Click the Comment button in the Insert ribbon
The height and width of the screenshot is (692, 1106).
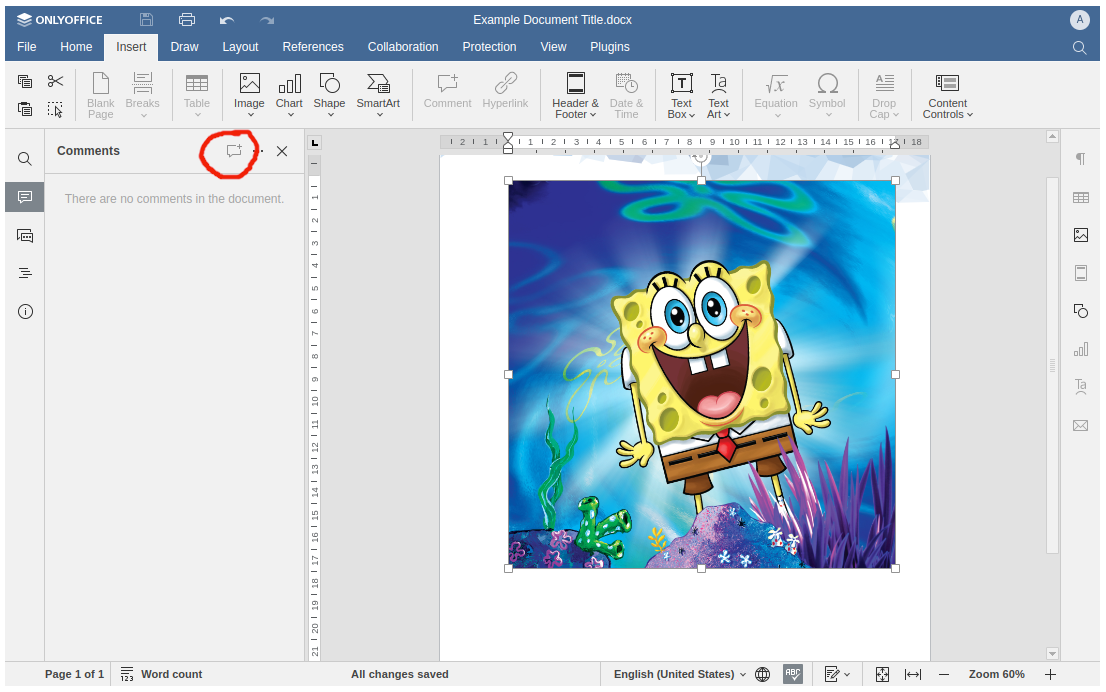(447, 92)
